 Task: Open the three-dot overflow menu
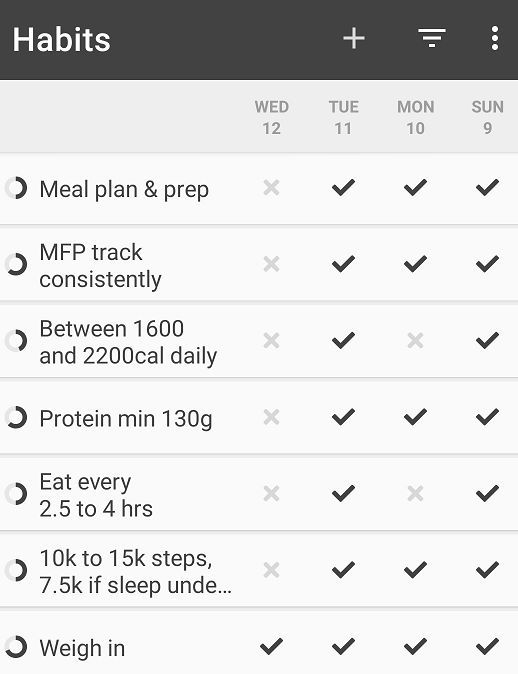click(x=495, y=38)
